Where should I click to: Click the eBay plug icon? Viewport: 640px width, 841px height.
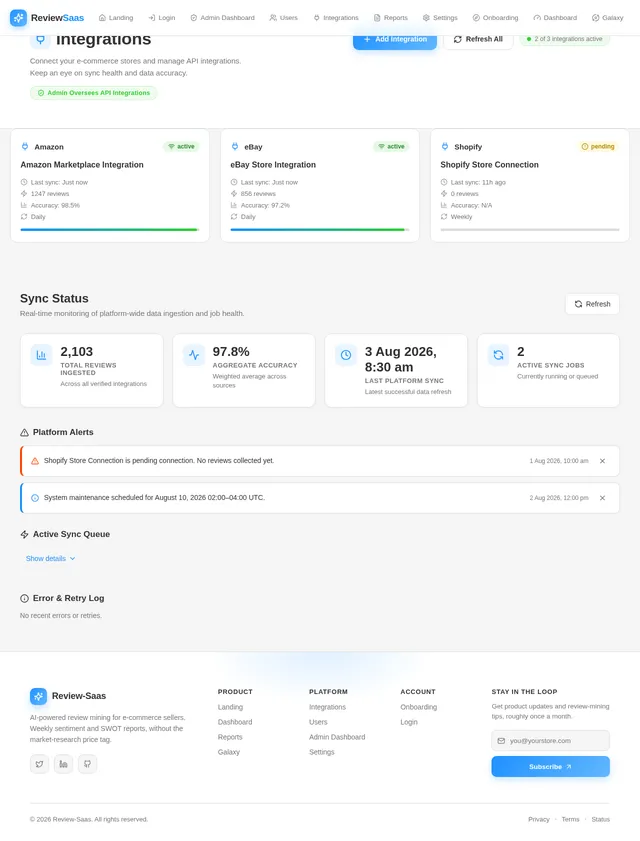234,146
